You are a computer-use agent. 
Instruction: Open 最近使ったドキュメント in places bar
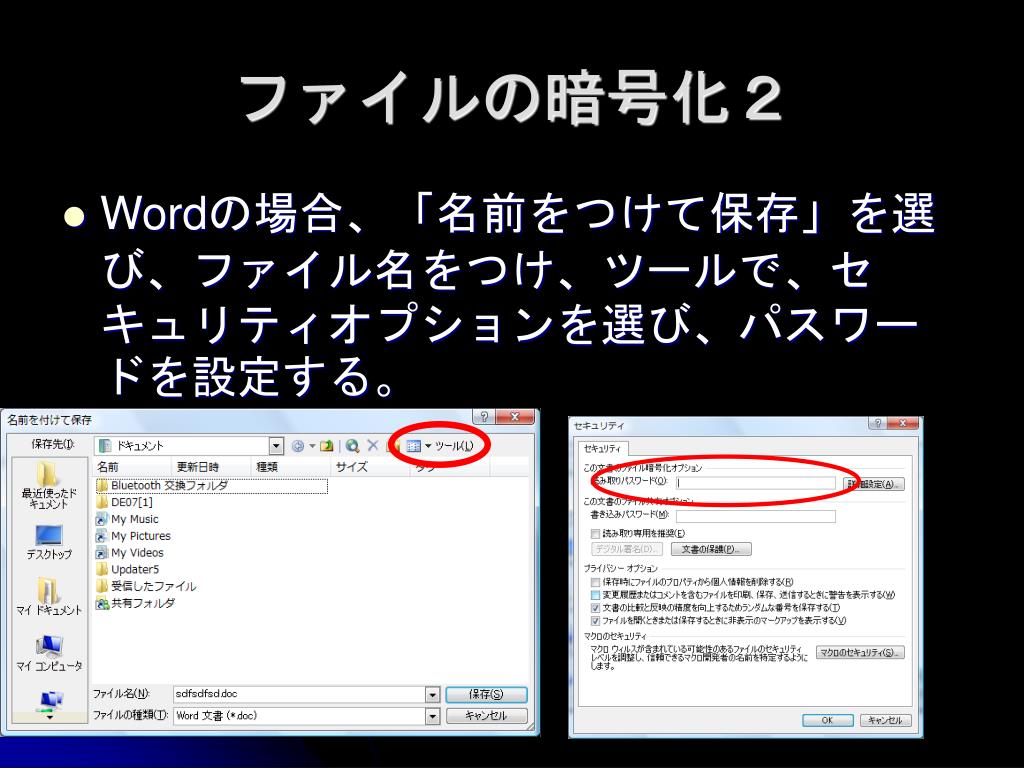click(49, 486)
